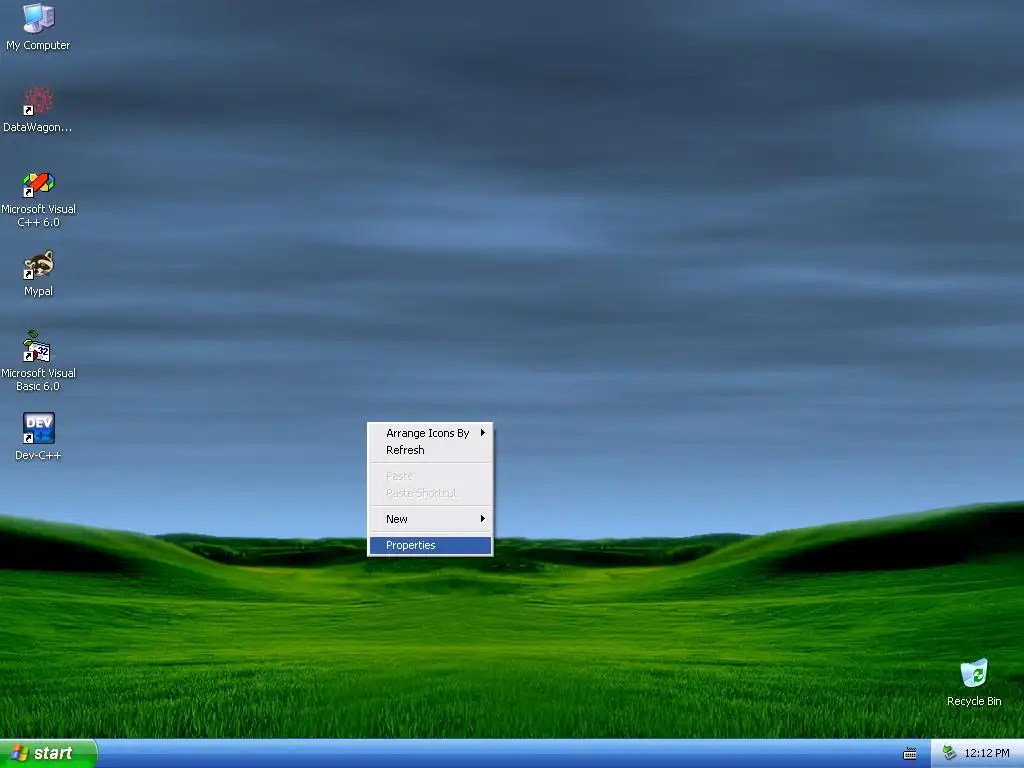Screen dimensions: 1024x768
Task: Open the New submenu
Action: click(430, 519)
